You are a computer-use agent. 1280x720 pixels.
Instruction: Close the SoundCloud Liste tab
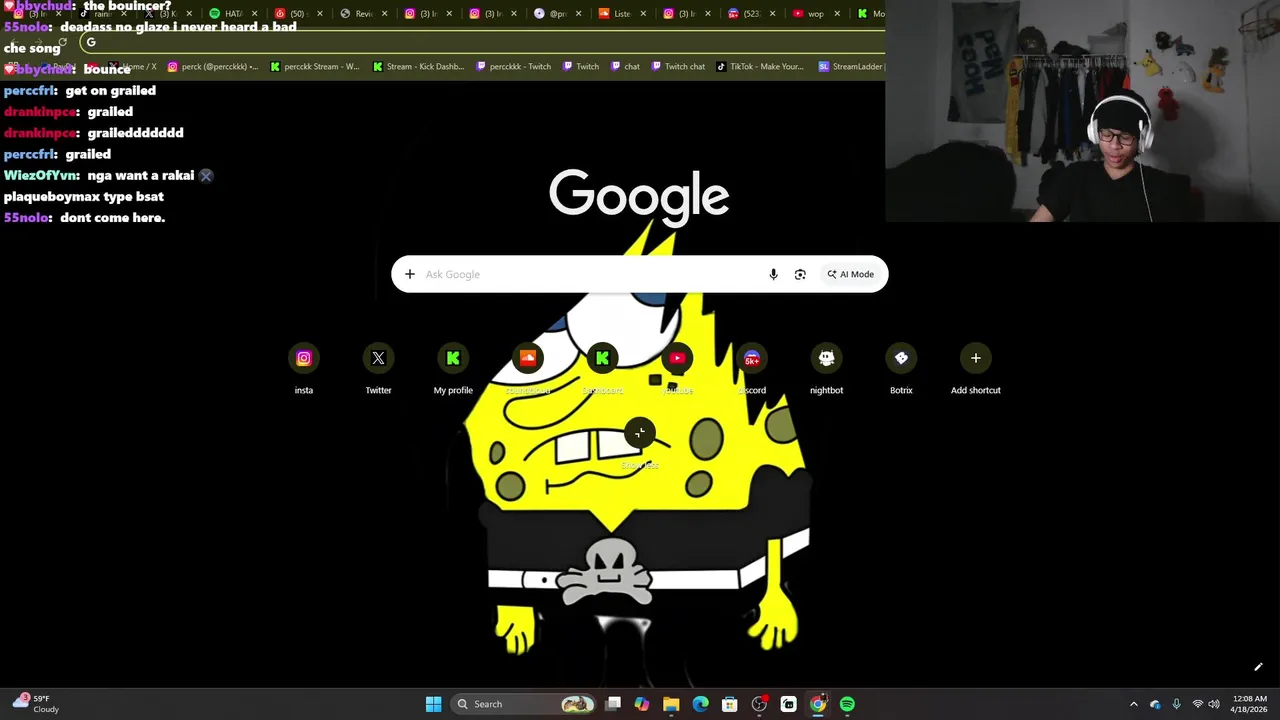[x=643, y=14]
